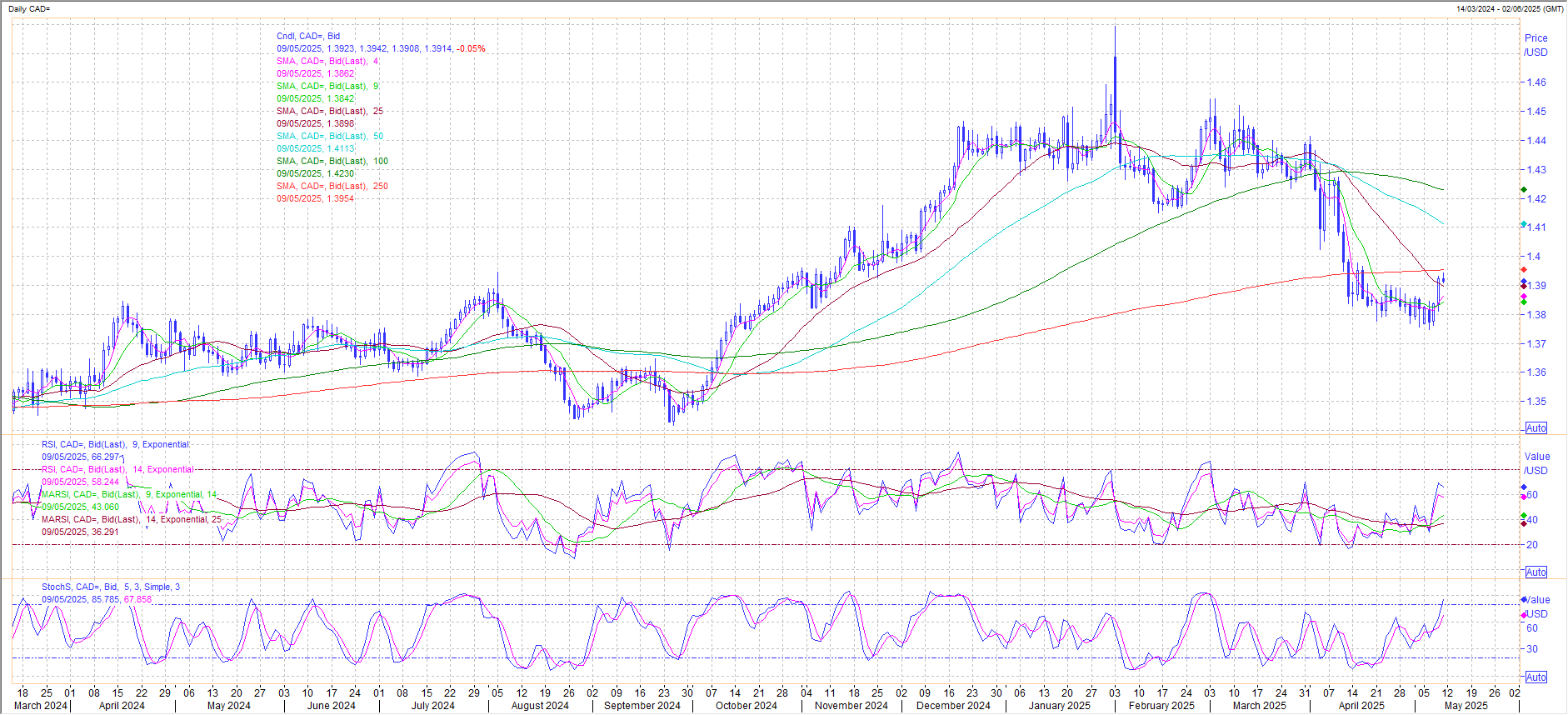
Task: Click 'January 2025' on the time axis
Action: pyautogui.click(x=1060, y=706)
